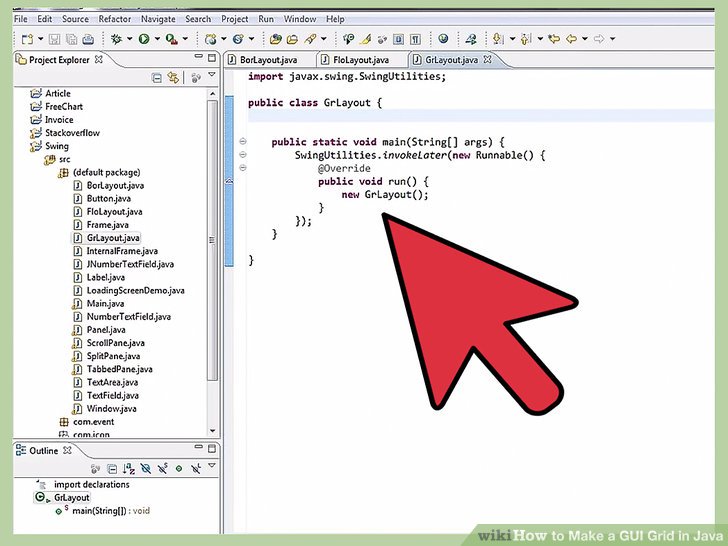The height and width of the screenshot is (546, 728).
Task: Click the Run with Coverage icon
Action: point(171,39)
